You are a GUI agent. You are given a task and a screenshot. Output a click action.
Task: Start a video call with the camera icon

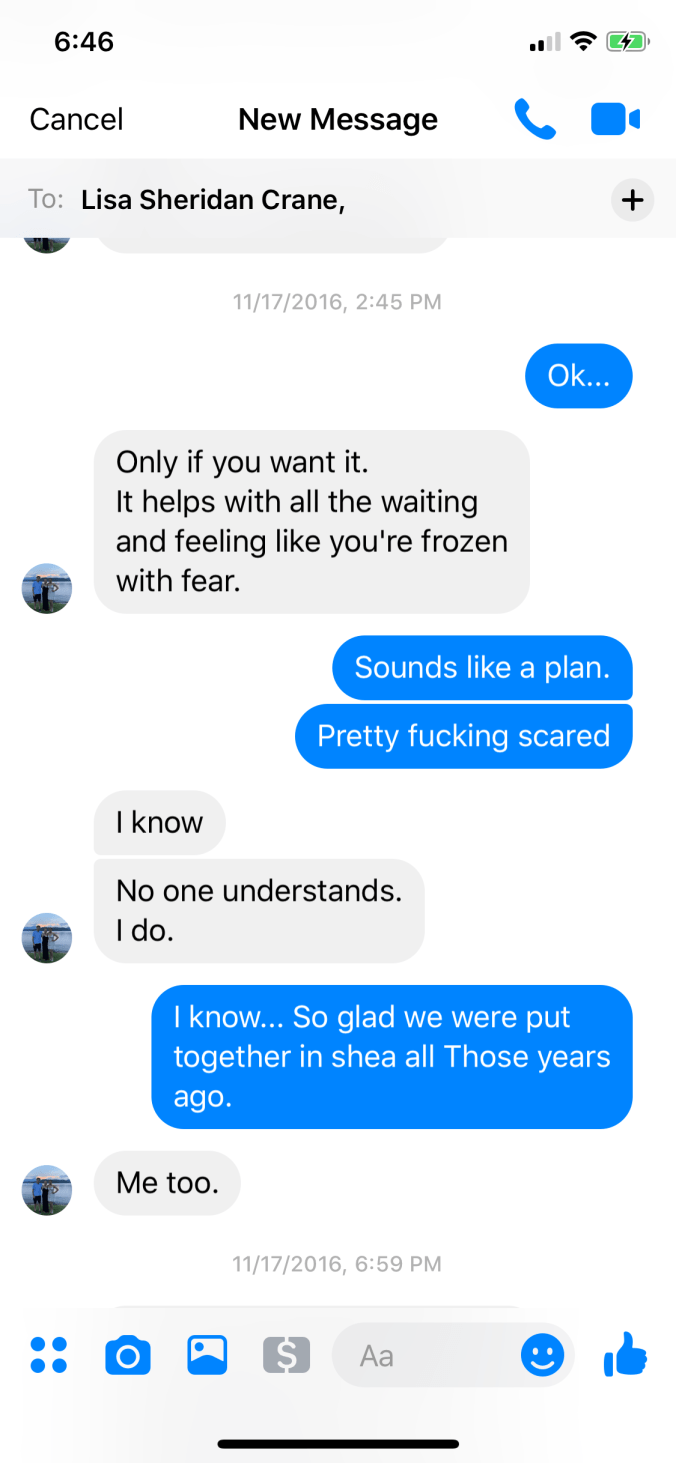pyautogui.click(x=615, y=119)
